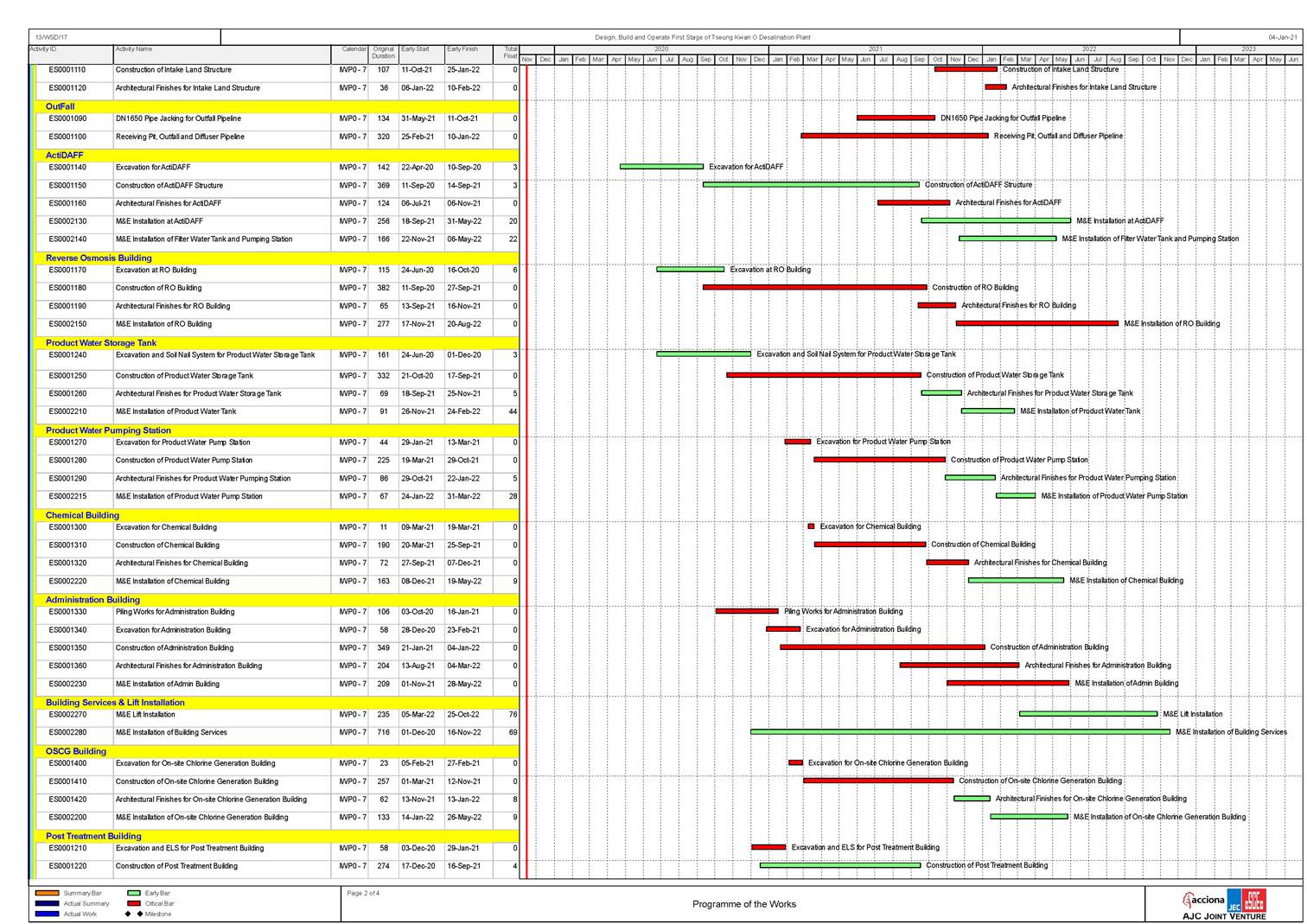Collapse the Administration Building group band
The image size is (1307, 924).
[x=92, y=600]
